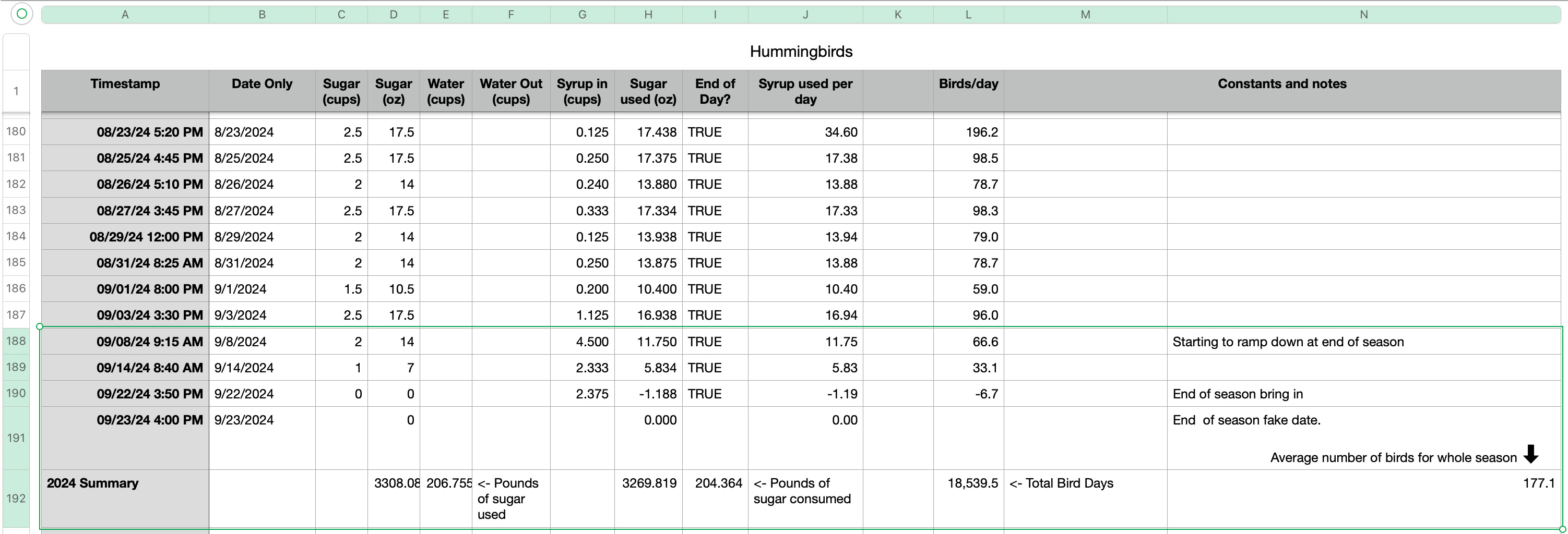This screenshot has height=534, width=1568.
Task: Click the Hummingbirds table title
Action: (x=800, y=52)
